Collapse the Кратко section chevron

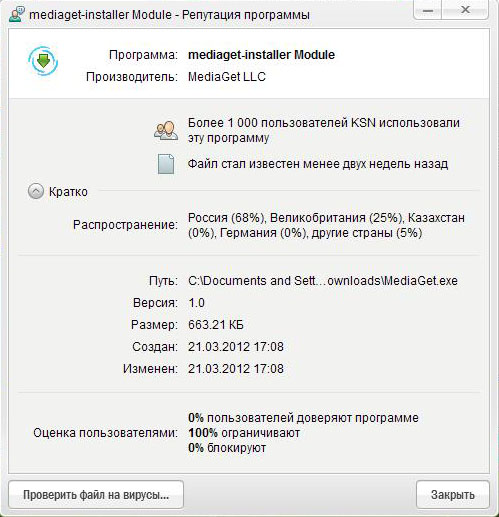click(x=36, y=192)
